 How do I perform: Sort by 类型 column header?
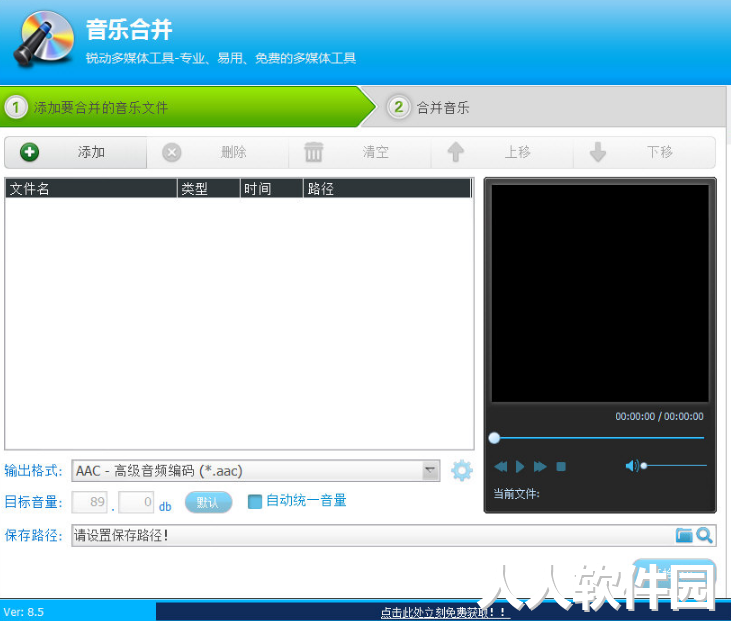click(209, 189)
